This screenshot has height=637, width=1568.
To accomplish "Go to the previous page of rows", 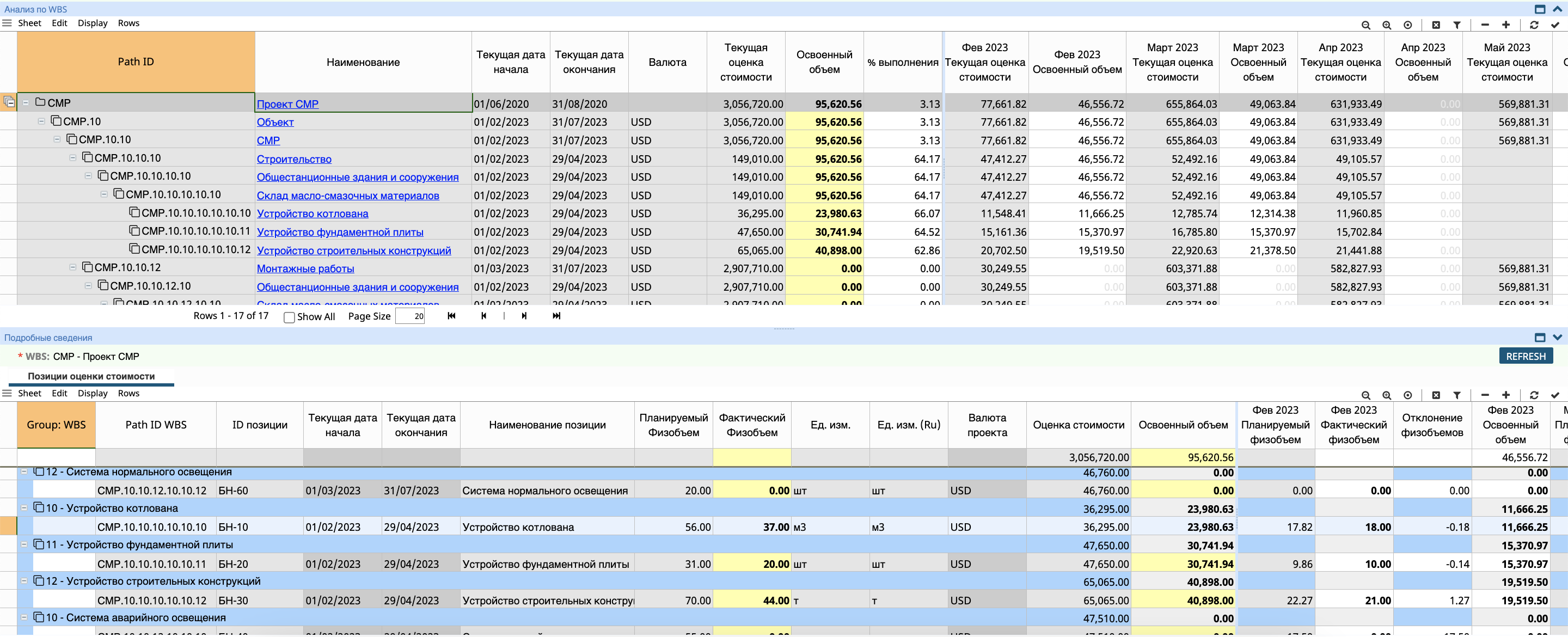I will (484, 316).
